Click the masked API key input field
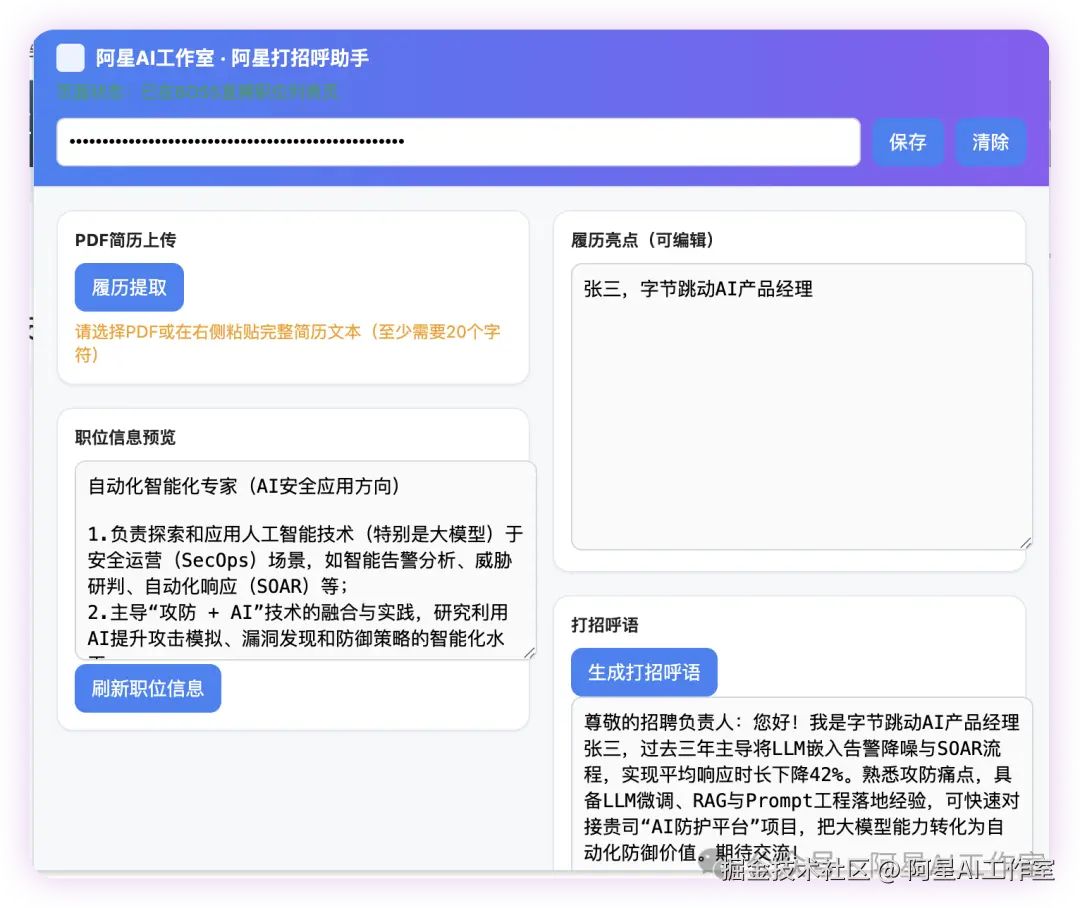This screenshot has width=1080, height=908. tap(458, 141)
